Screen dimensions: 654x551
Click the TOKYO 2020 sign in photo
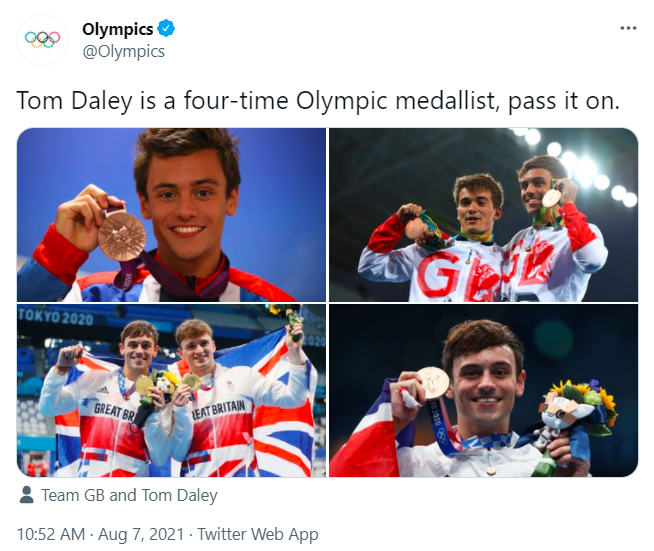[55, 316]
